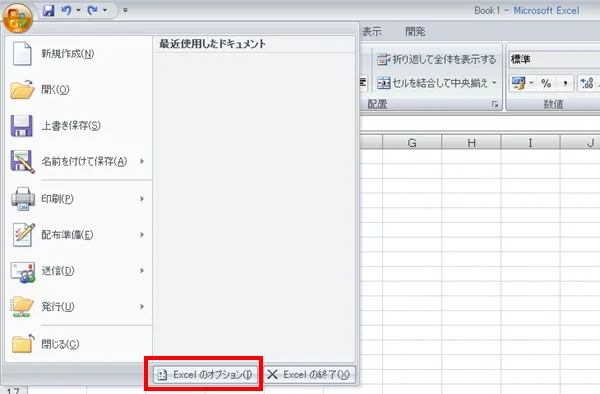Open the 標準 number format combo box
The width and height of the screenshot is (600, 394).
coord(554,59)
